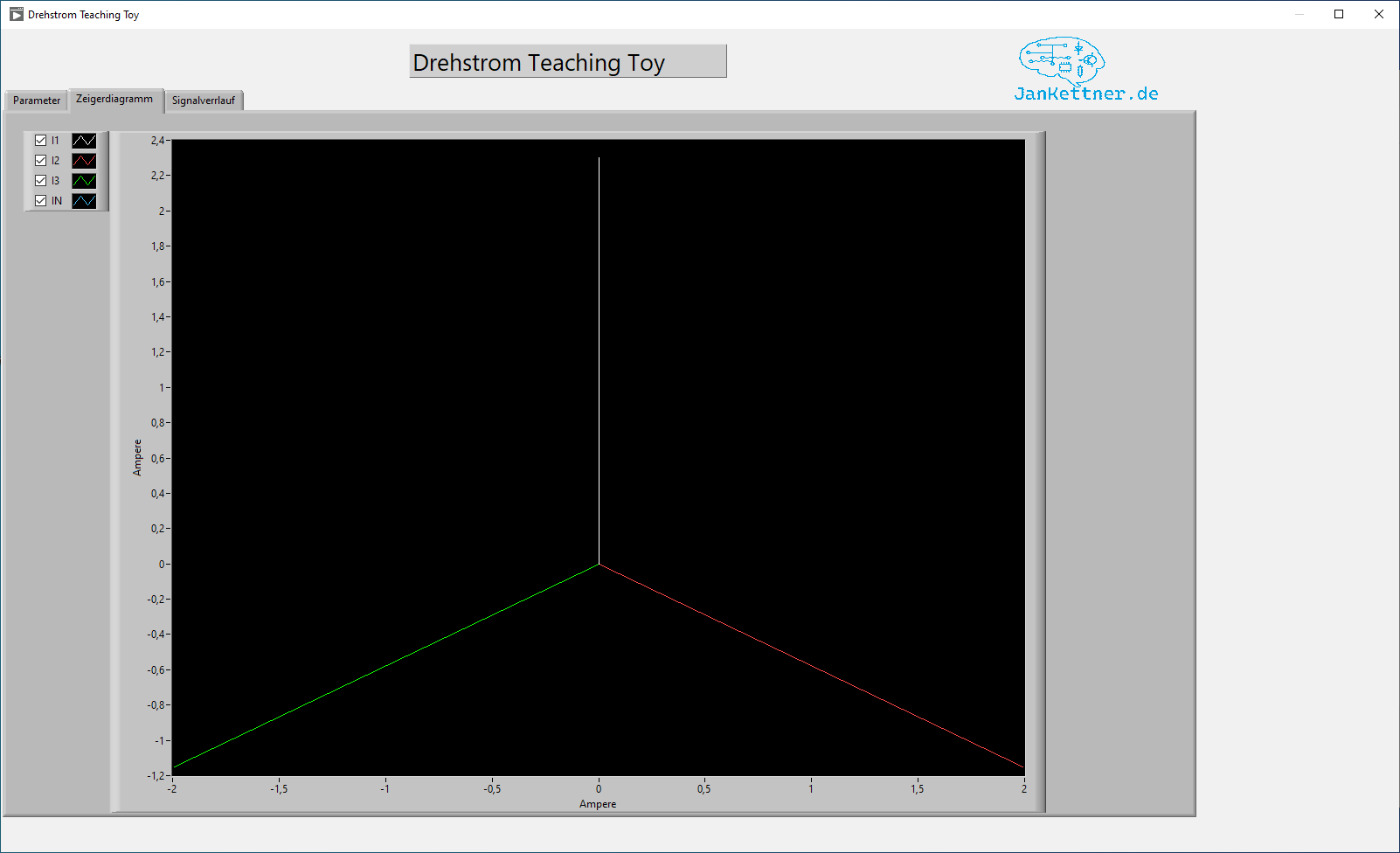Select the Zeigerdiagramm tab
Screen dimensions: 1400x853
(x=114, y=99)
